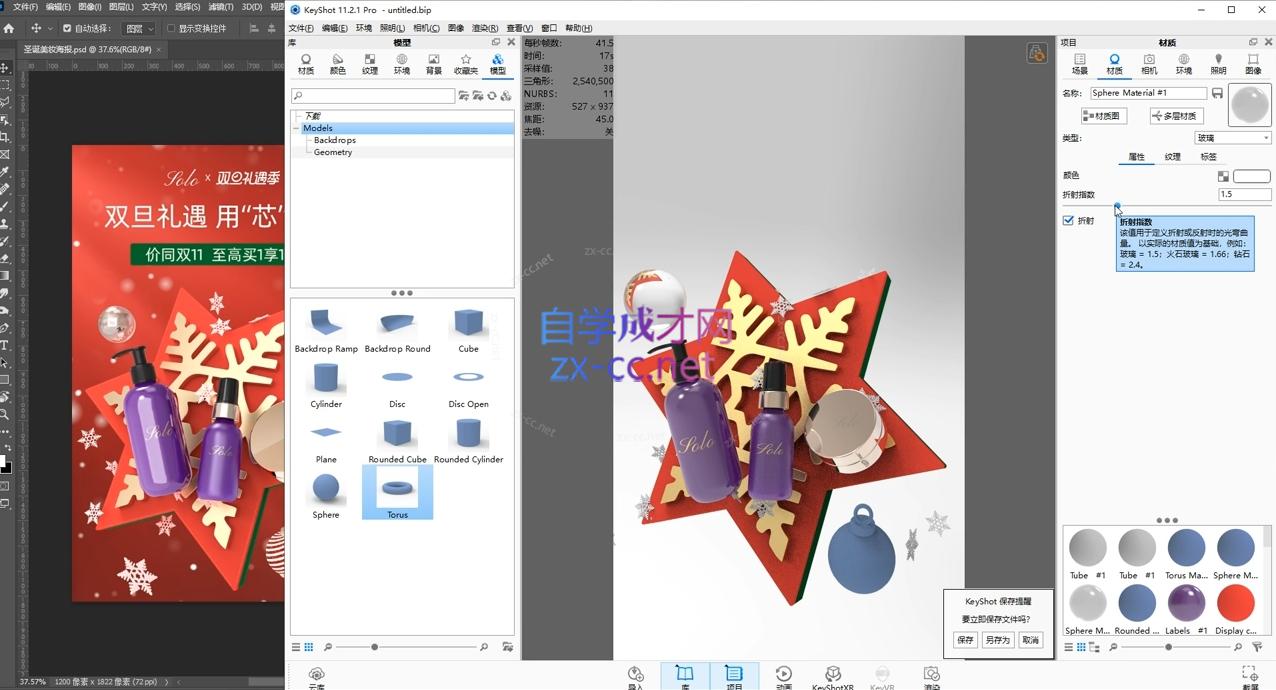
Task: Click the white 颜色 color swatch
Action: (x=1251, y=176)
